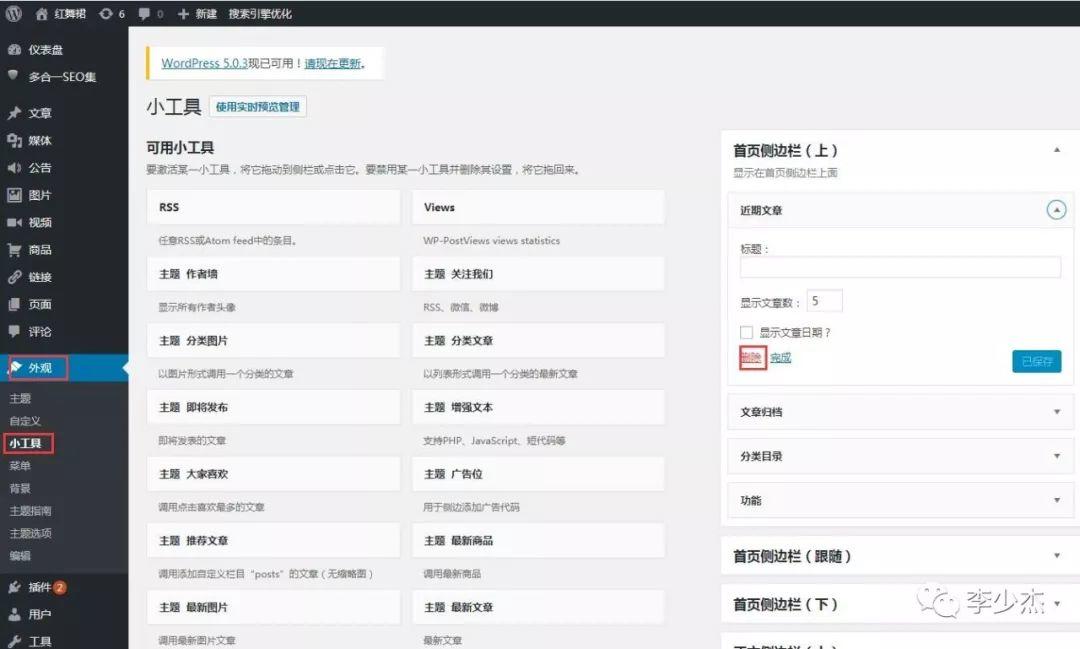This screenshot has width=1080, height=649.
Task: Check 显示文章日期 checkbox
Action: pyautogui.click(x=746, y=332)
